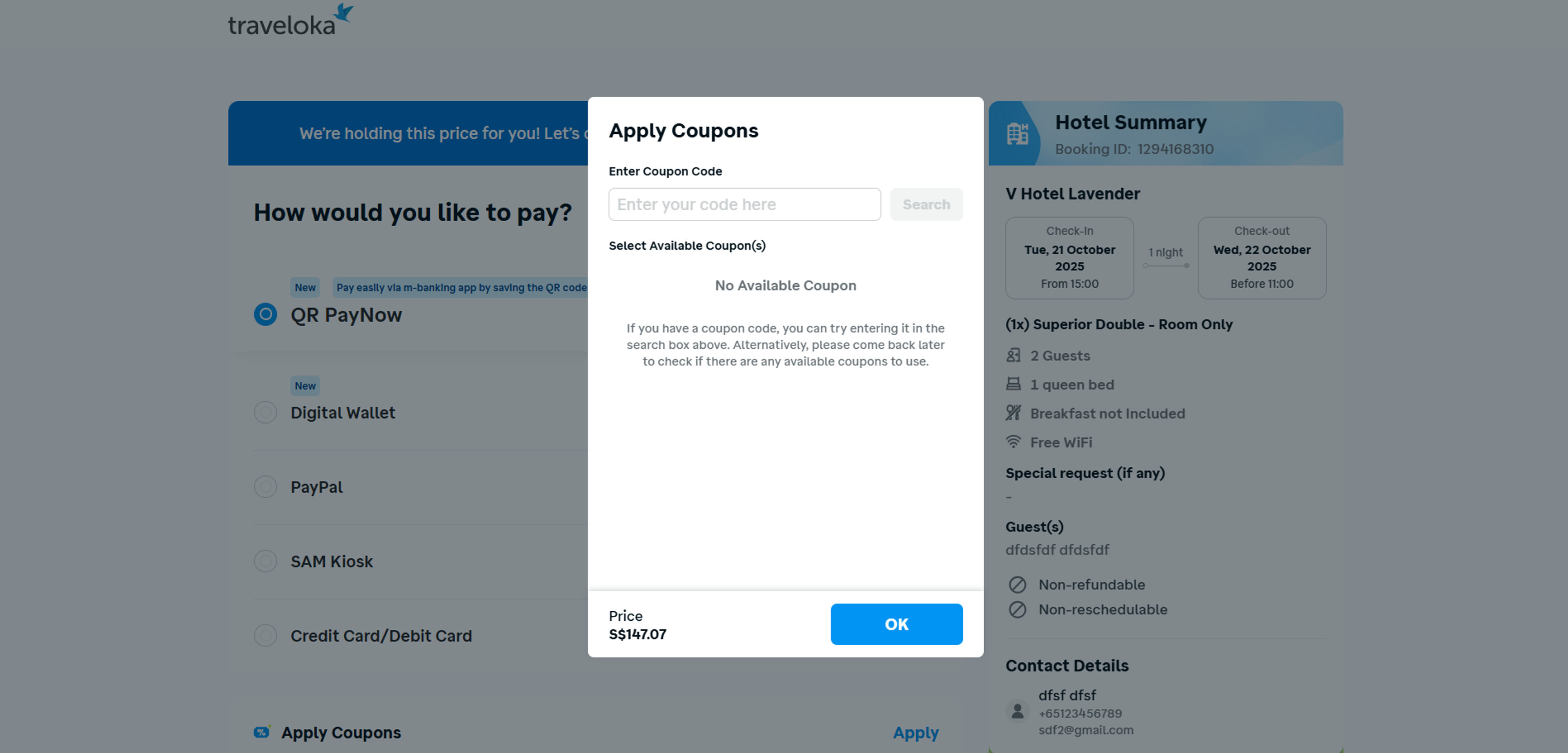Viewport: 1568px width, 753px height.
Task: Click the coupon icon beside Apply Coupons
Action: [262, 732]
